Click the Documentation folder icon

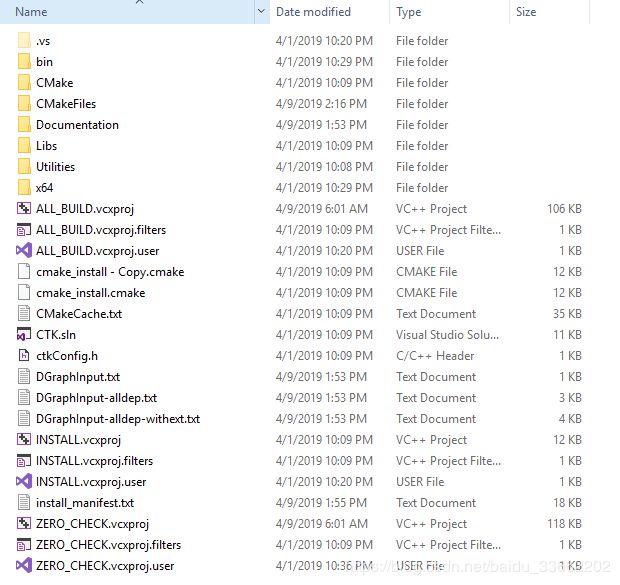pyautogui.click(x=24, y=125)
